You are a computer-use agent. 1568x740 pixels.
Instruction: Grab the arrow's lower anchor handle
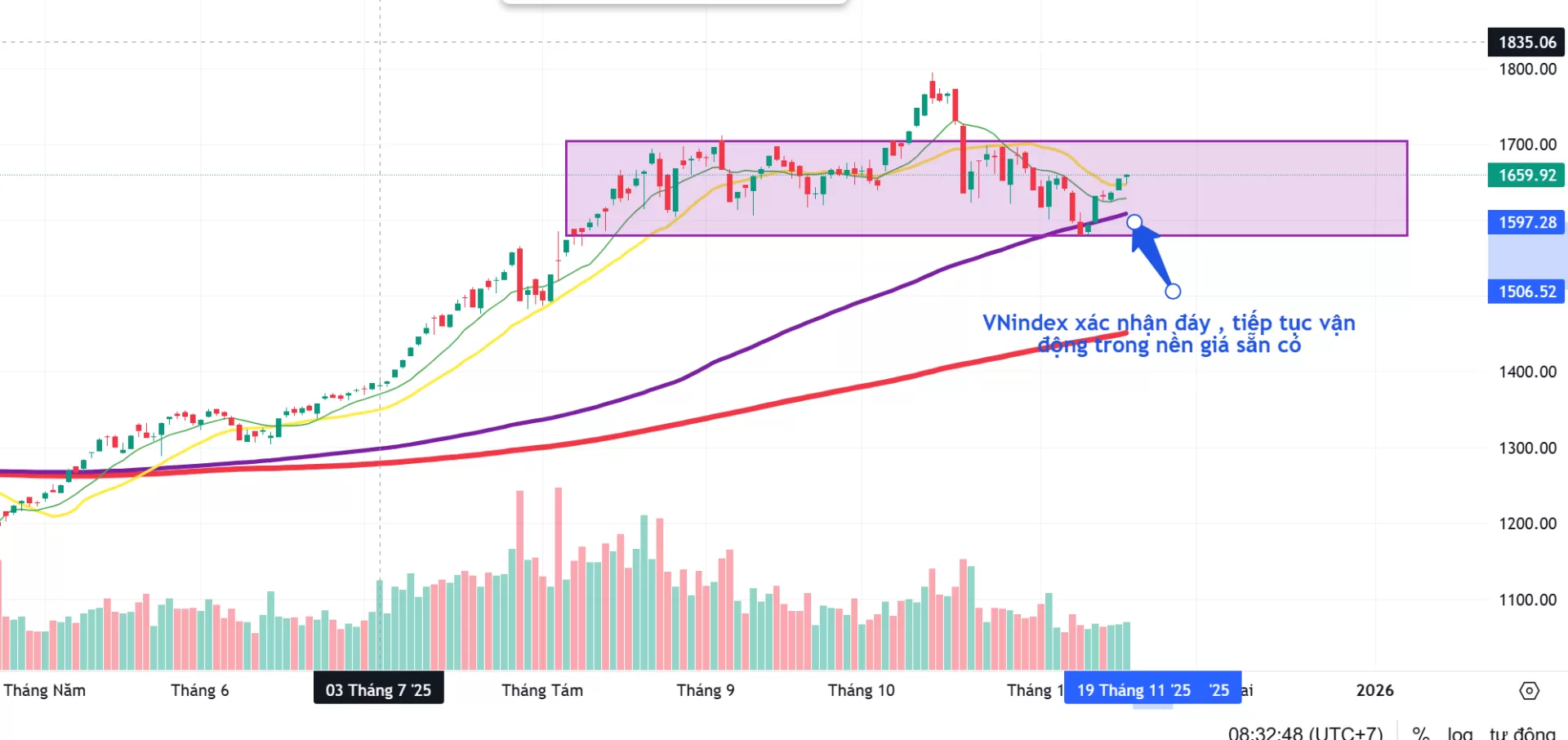click(1173, 291)
